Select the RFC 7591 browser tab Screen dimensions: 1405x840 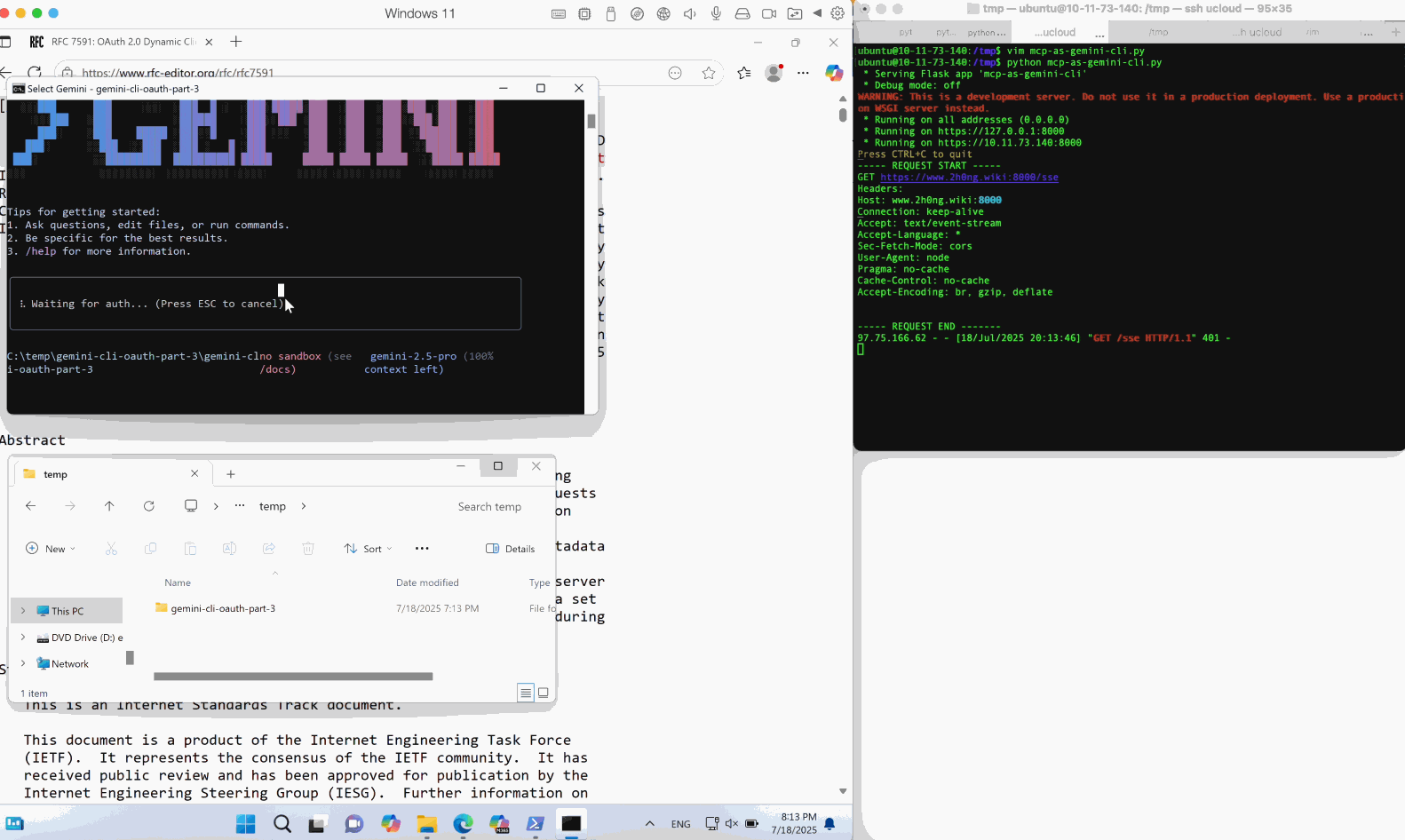click(x=121, y=42)
